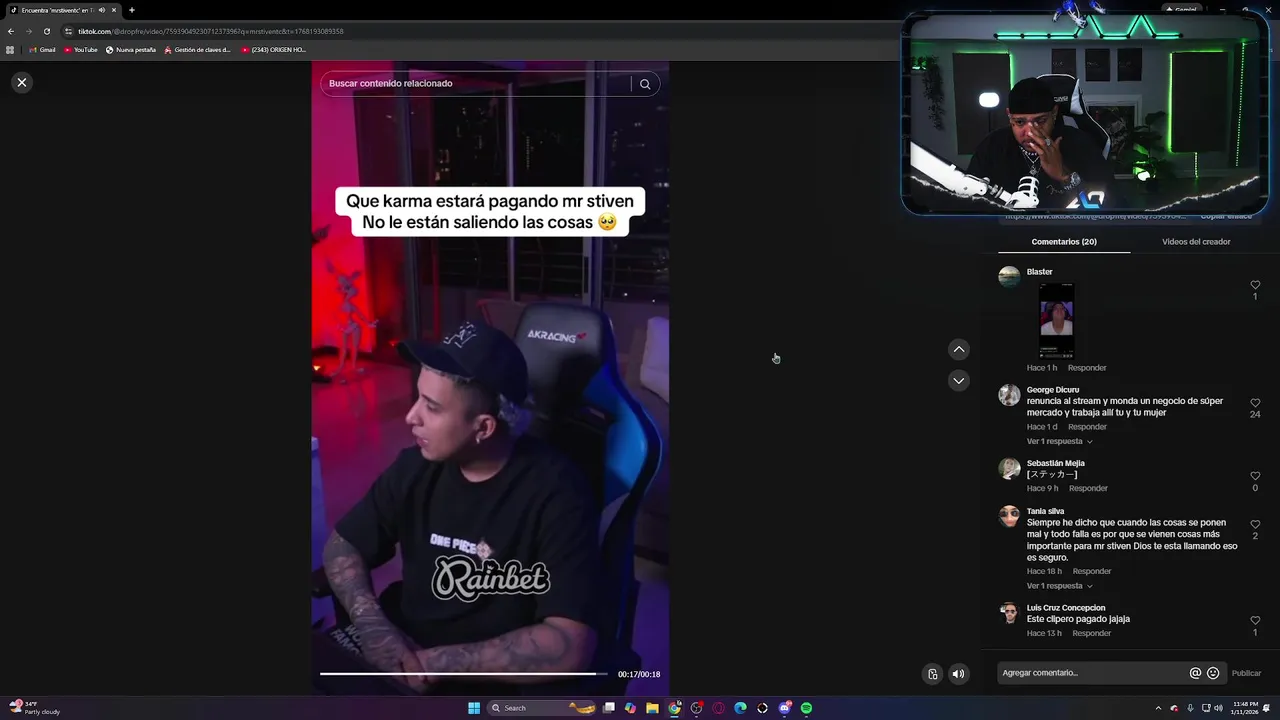Open File Explorer from the taskbar
The height and width of the screenshot is (720, 1280).
tap(652, 708)
